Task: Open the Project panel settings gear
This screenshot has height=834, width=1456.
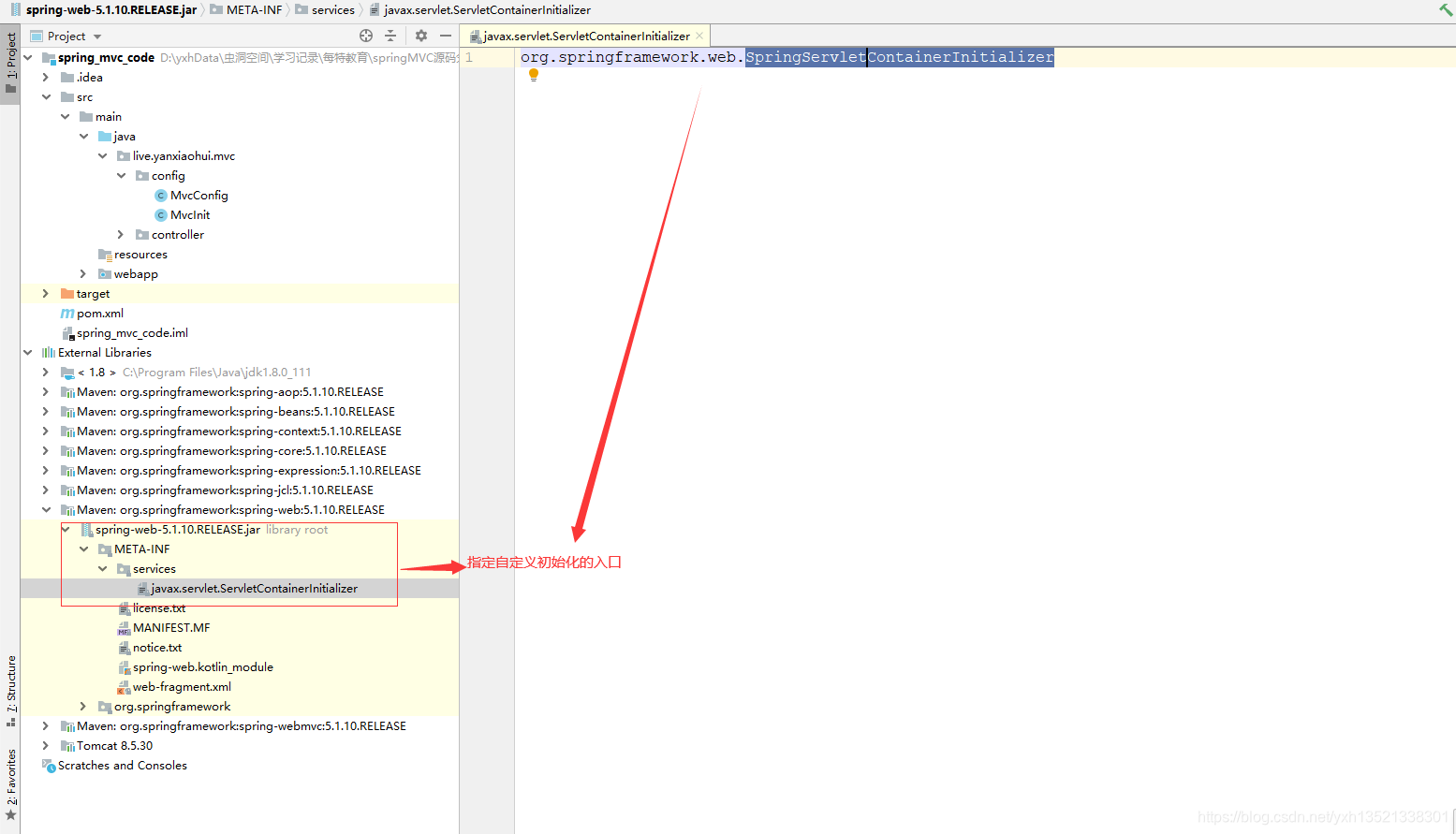Action: (x=421, y=36)
